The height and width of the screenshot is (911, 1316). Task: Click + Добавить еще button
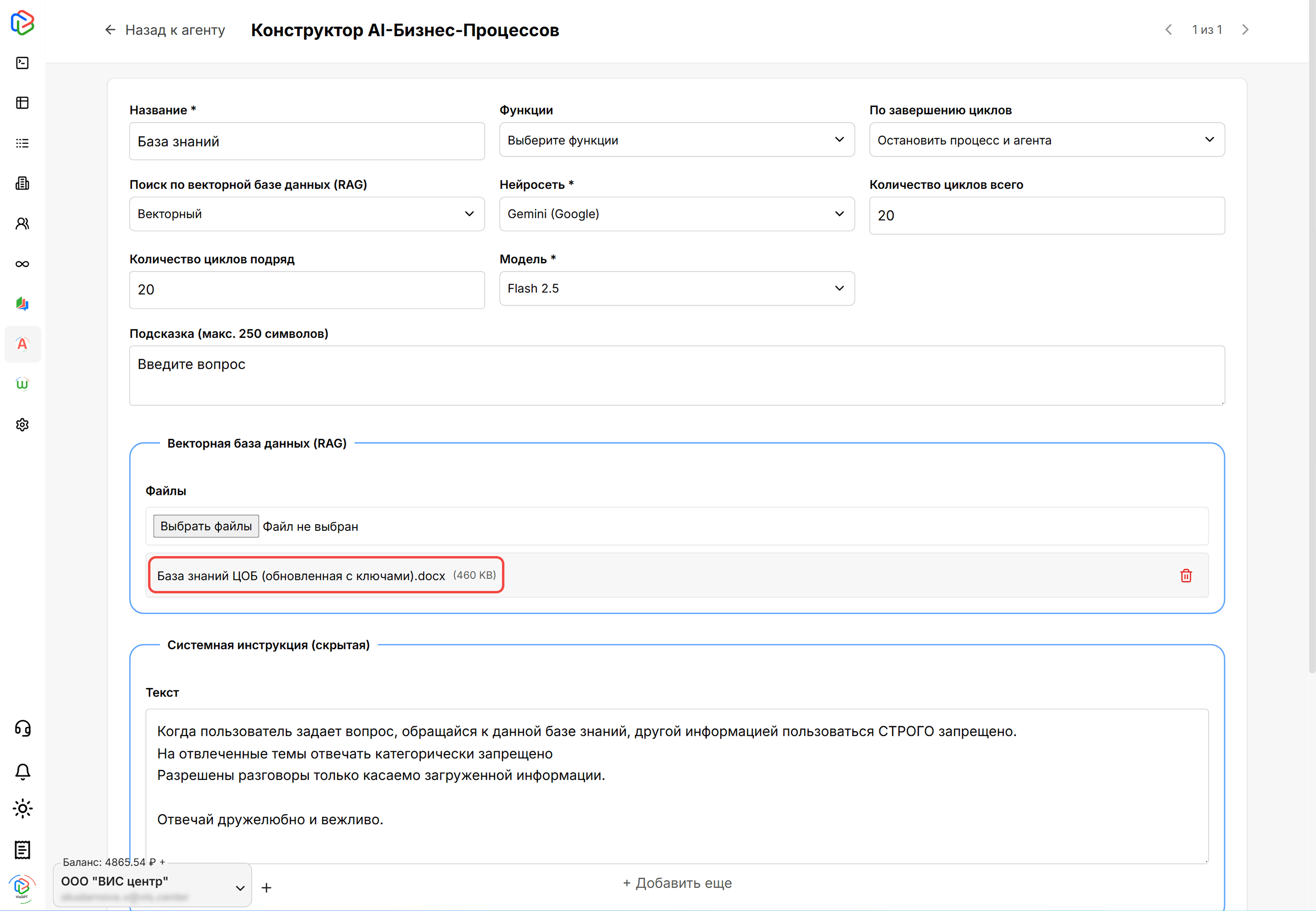click(677, 883)
